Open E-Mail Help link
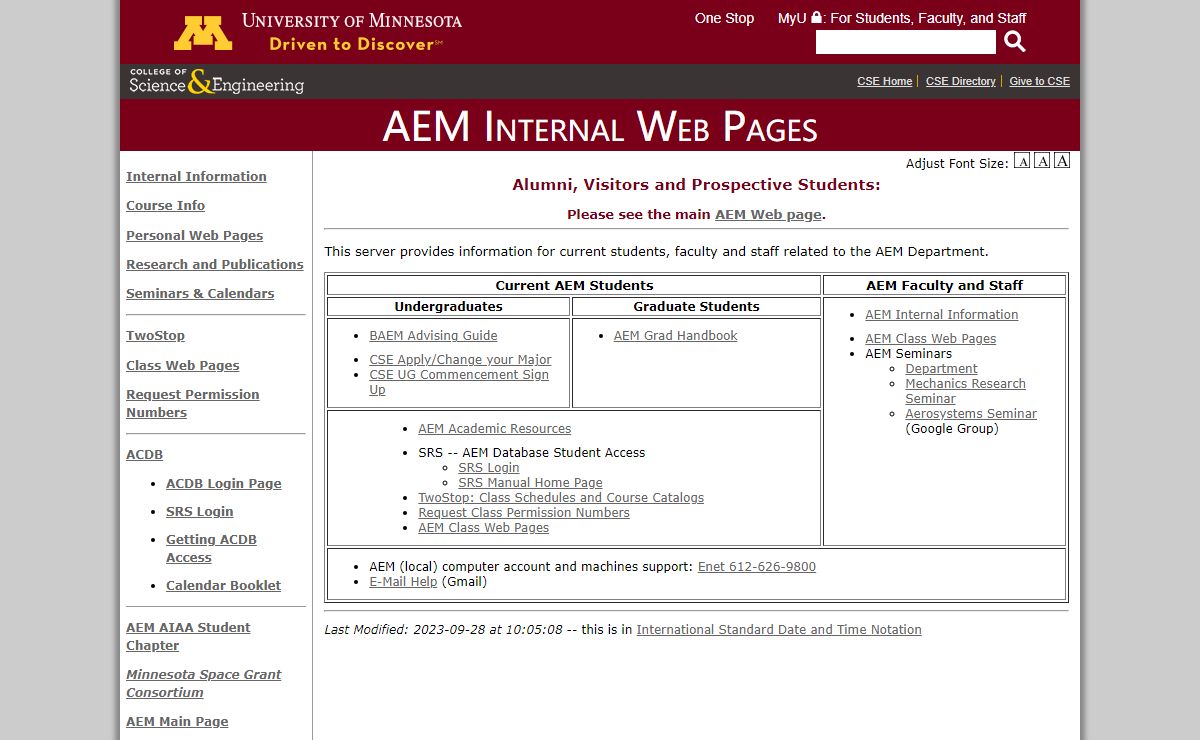This screenshot has width=1200, height=740. tap(403, 581)
